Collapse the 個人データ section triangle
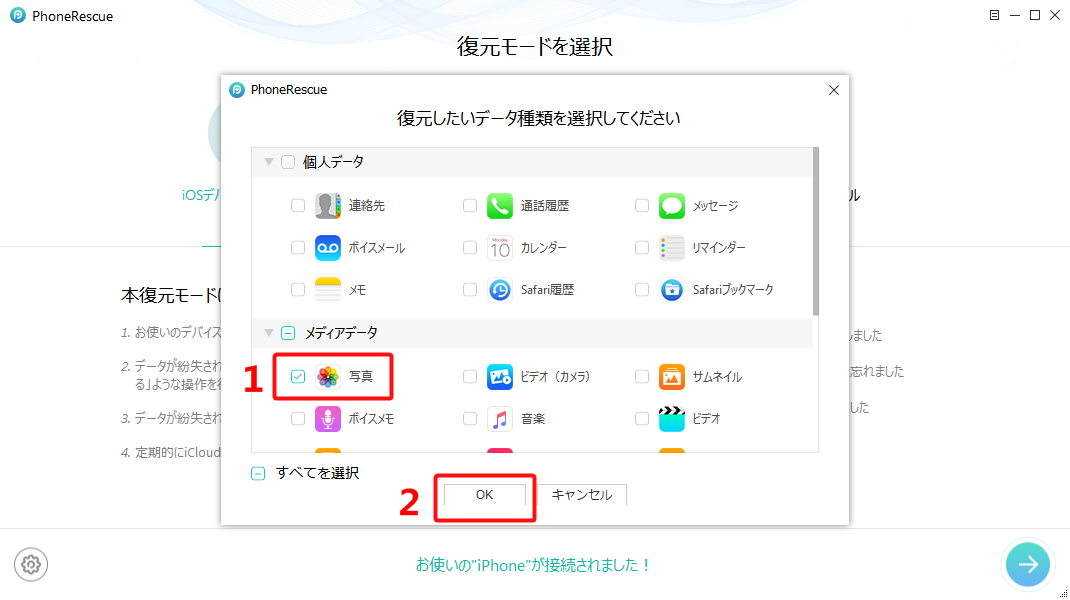Screen dimensions: 1070x600 (269, 162)
